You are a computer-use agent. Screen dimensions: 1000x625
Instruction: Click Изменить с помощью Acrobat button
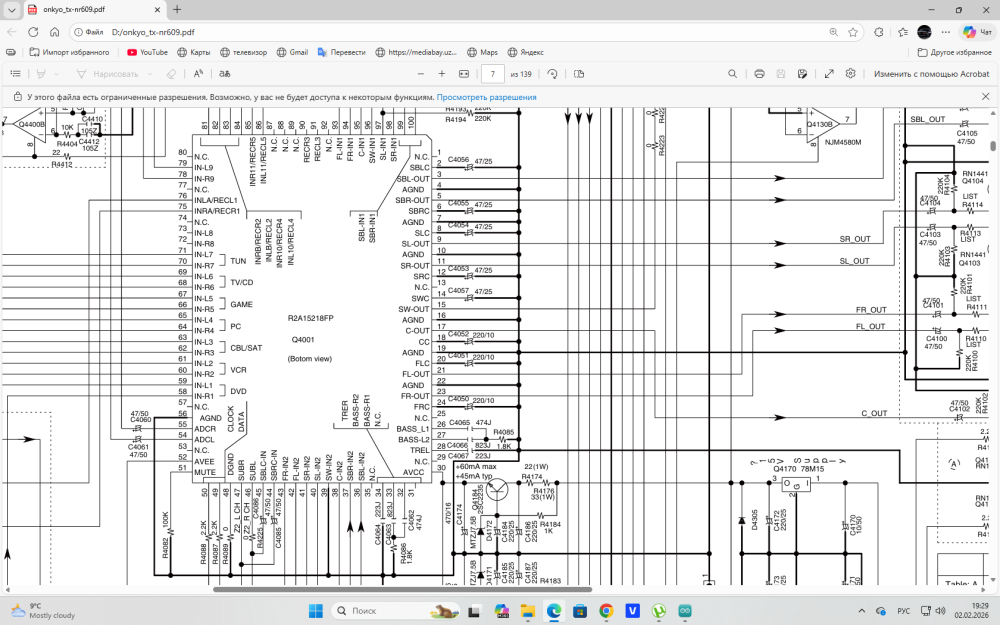click(930, 74)
